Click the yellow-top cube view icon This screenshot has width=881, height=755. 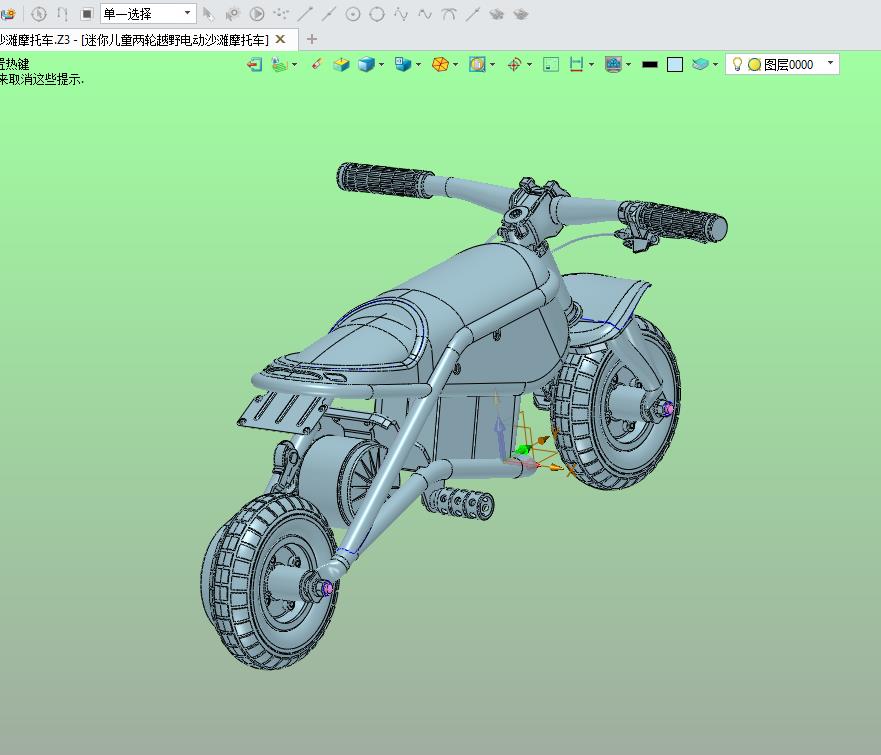point(341,64)
